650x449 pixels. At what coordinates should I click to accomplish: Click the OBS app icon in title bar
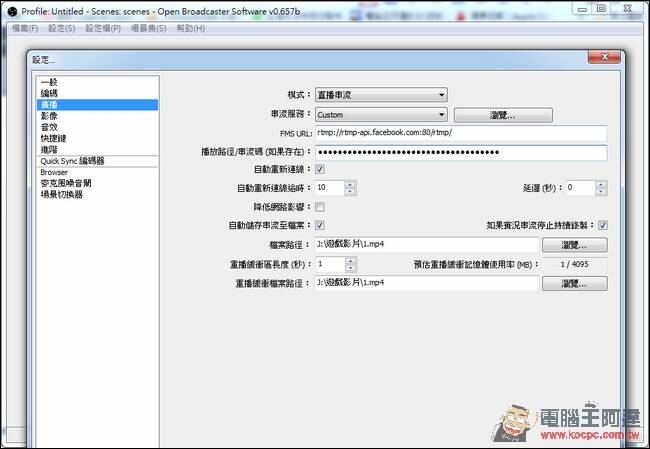[12, 12]
